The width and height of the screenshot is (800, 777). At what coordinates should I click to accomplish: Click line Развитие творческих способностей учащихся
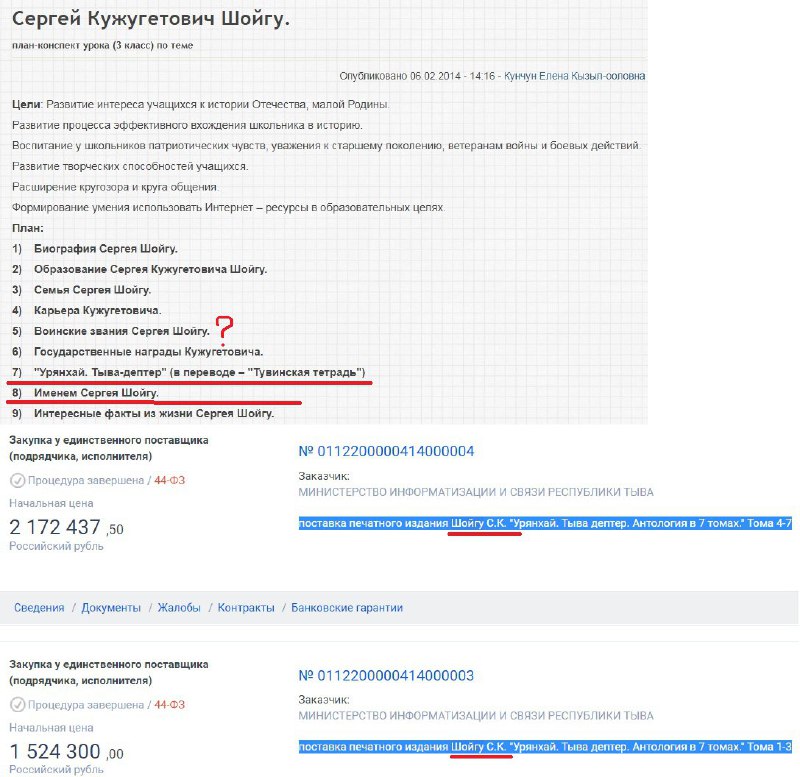coord(130,166)
